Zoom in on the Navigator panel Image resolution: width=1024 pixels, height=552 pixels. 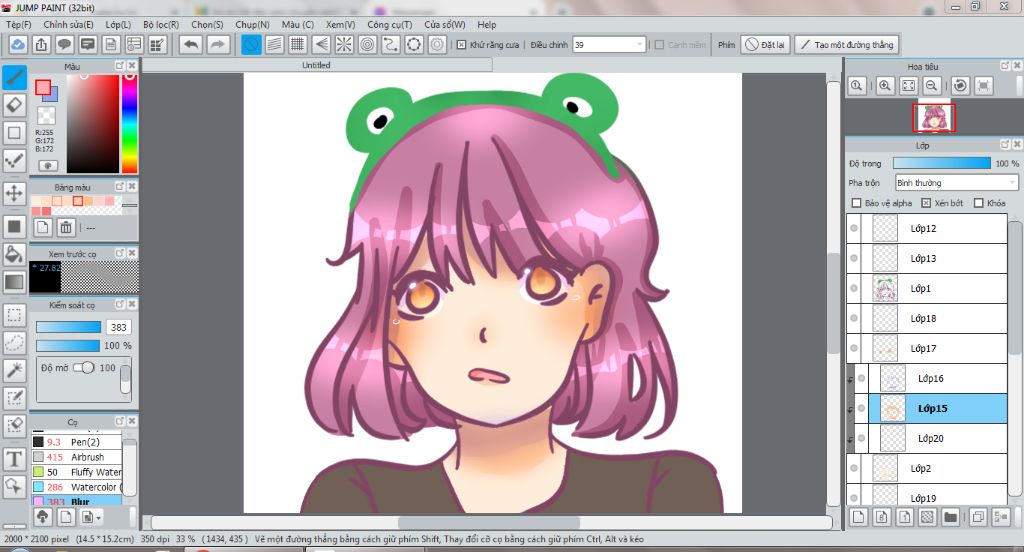[885, 86]
